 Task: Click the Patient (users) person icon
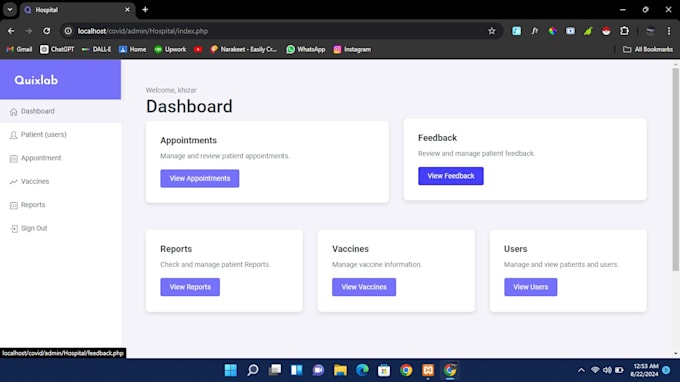[x=13, y=135]
